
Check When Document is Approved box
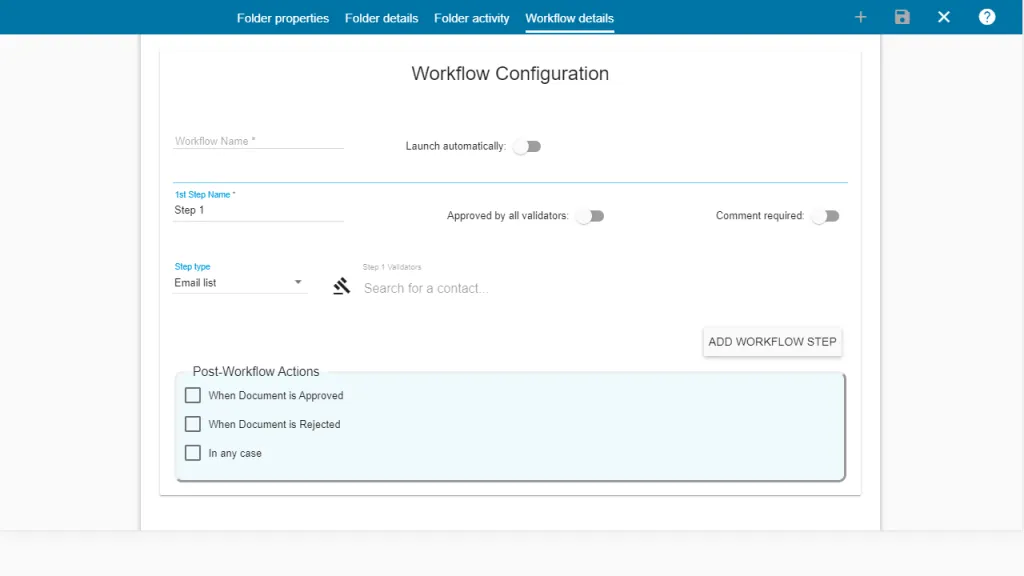pos(193,395)
